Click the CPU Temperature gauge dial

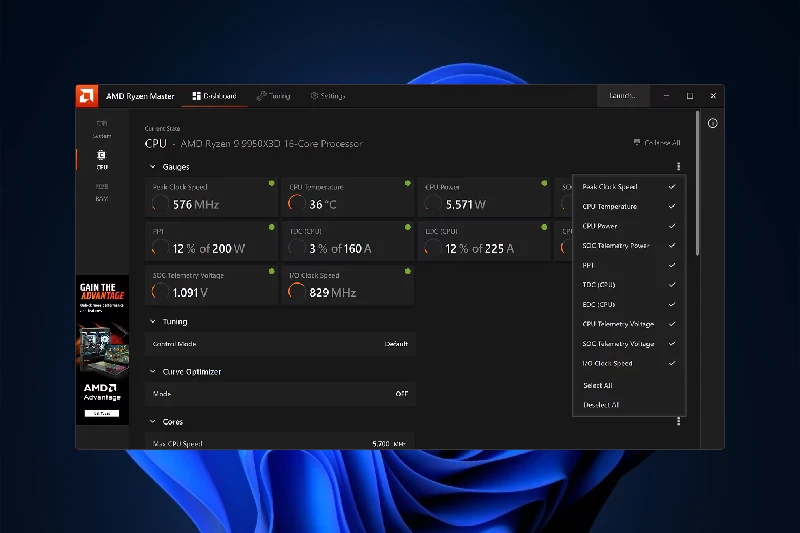(296, 204)
